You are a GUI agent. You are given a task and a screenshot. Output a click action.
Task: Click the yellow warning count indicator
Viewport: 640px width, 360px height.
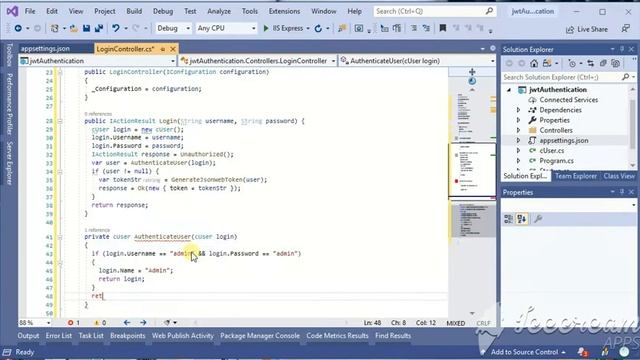point(100,322)
